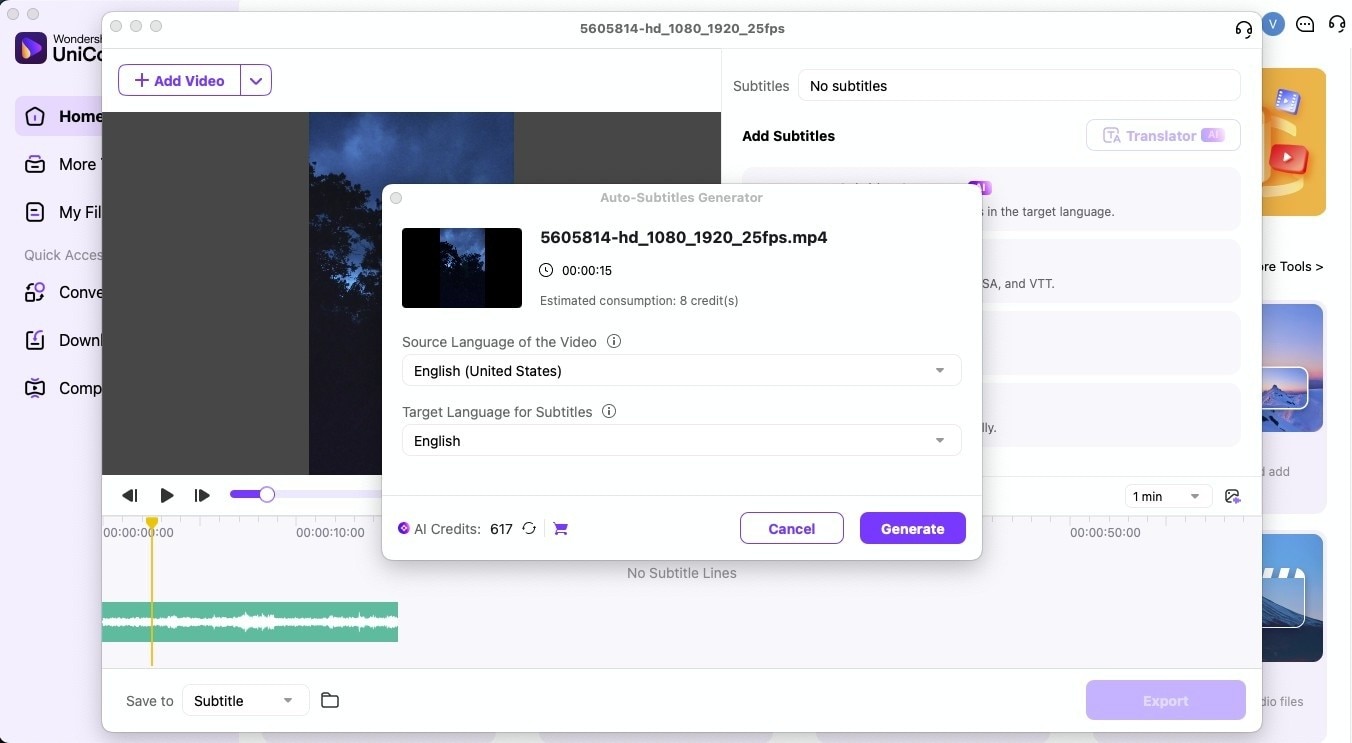Image resolution: width=1352 pixels, height=743 pixels.
Task: Click the add-to-timeline icon beside the 1 min dropdown
Action: (x=1232, y=496)
